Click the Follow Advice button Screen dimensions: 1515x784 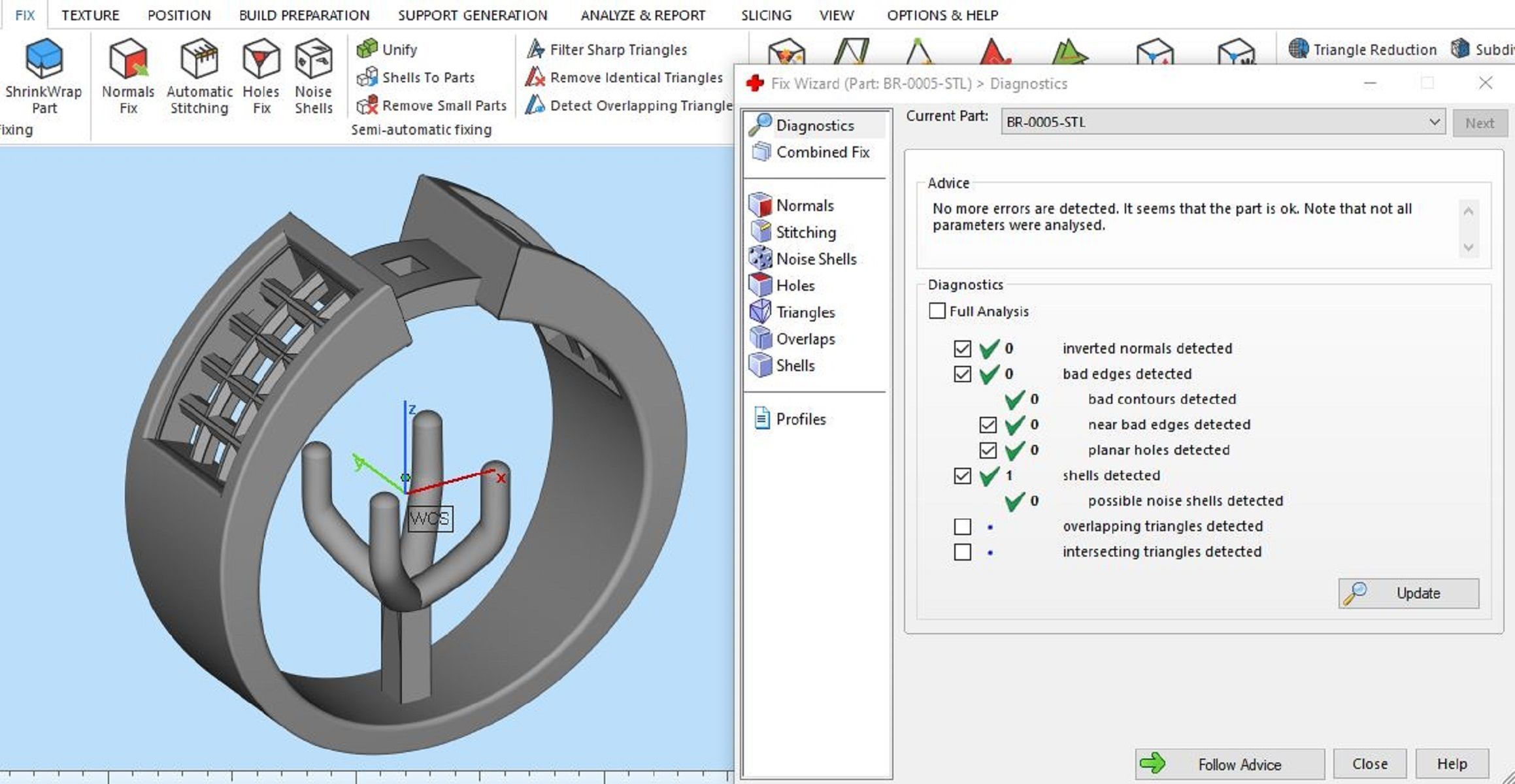point(1229,764)
